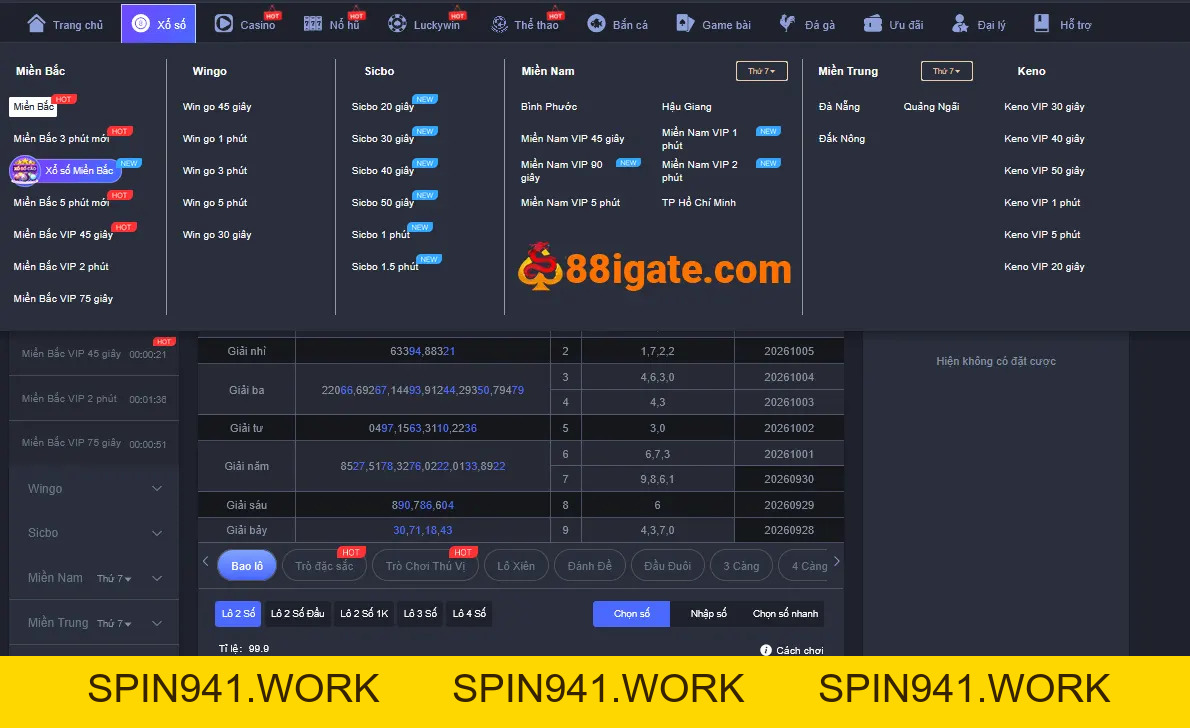The image size is (1190, 728).
Task: Click the Casino play icon
Action: point(223,24)
